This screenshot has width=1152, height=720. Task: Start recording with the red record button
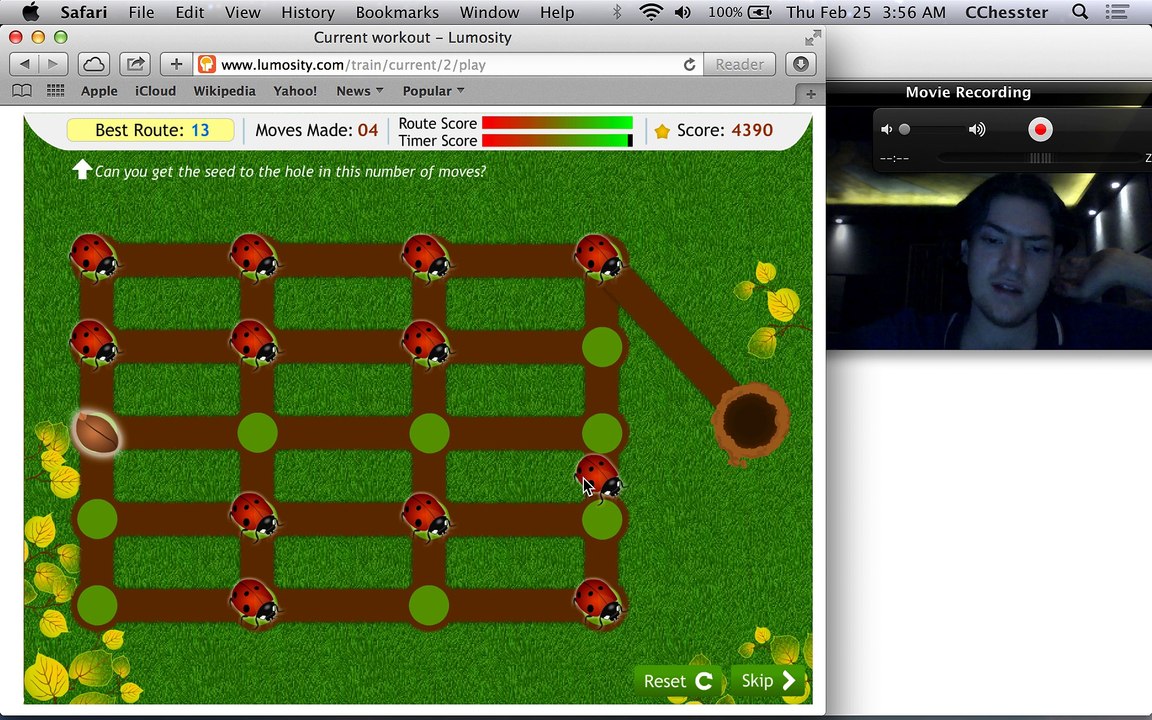click(1040, 130)
